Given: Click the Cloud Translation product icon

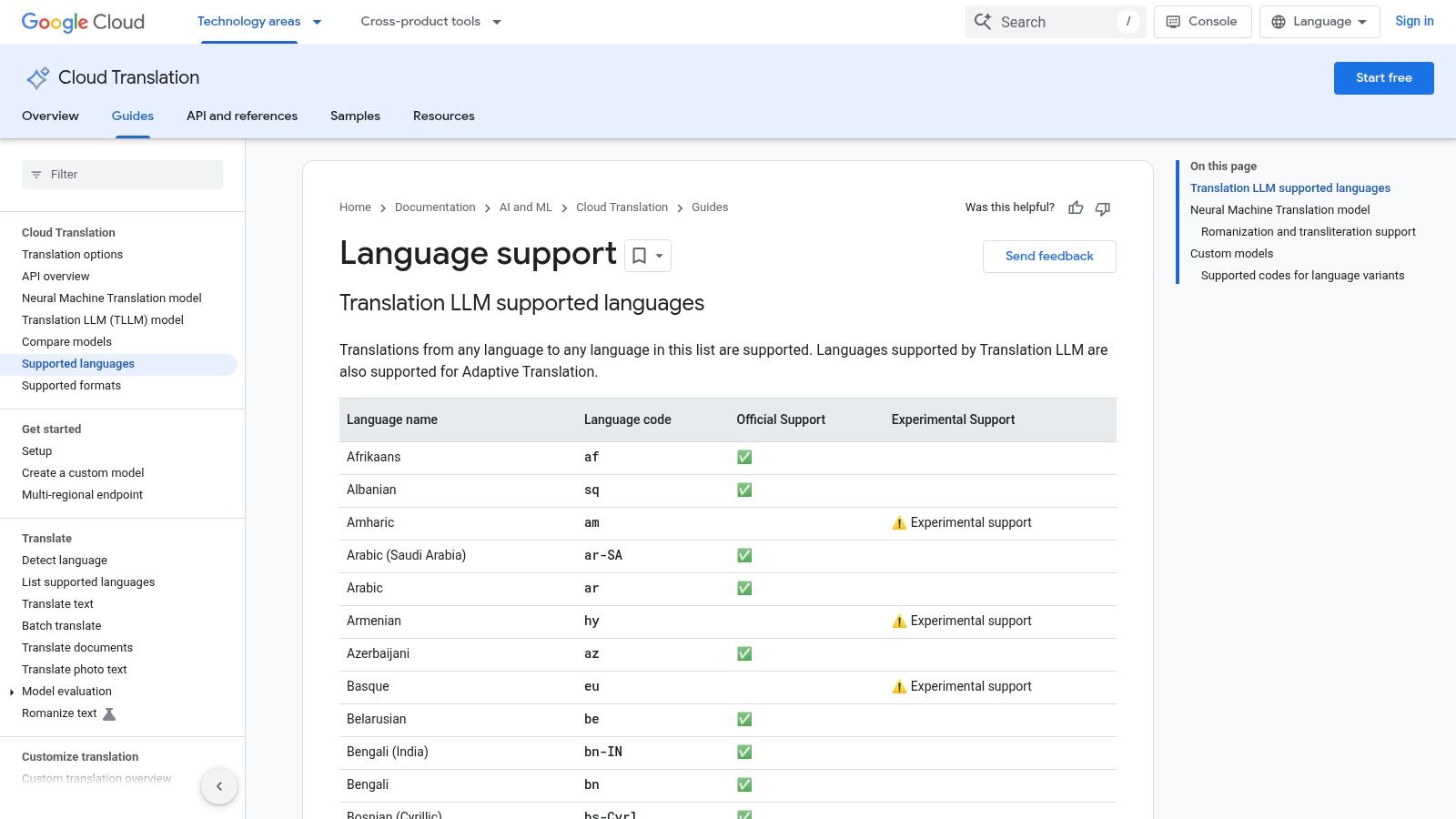Looking at the screenshot, I should 36,78.
